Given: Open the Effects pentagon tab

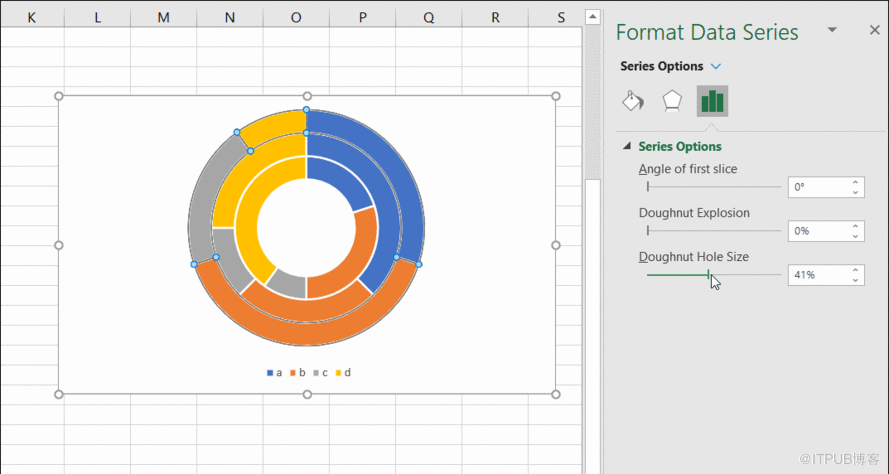Looking at the screenshot, I should tap(672, 101).
